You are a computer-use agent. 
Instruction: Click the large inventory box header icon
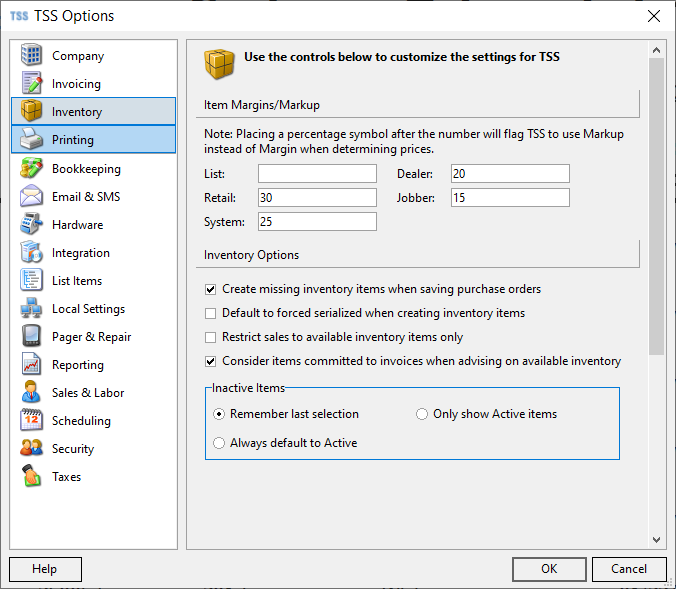(219, 64)
